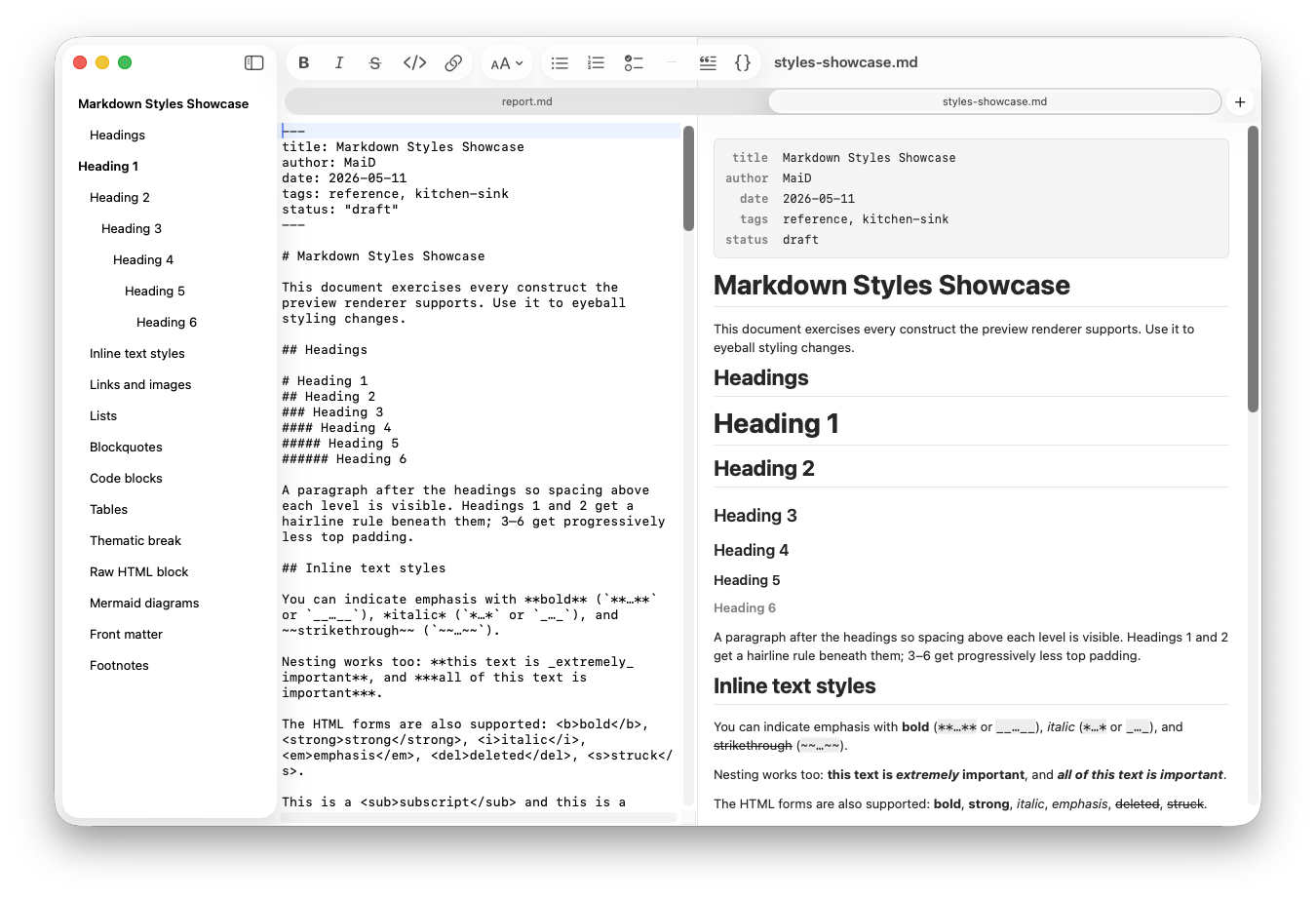Switch to the report.md tab

(527, 101)
